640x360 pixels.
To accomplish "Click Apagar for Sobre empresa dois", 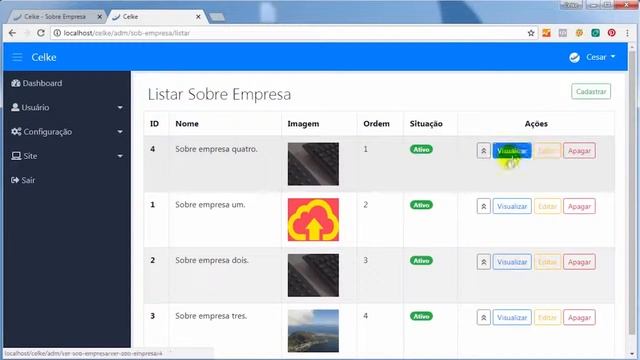I will pyautogui.click(x=579, y=262).
